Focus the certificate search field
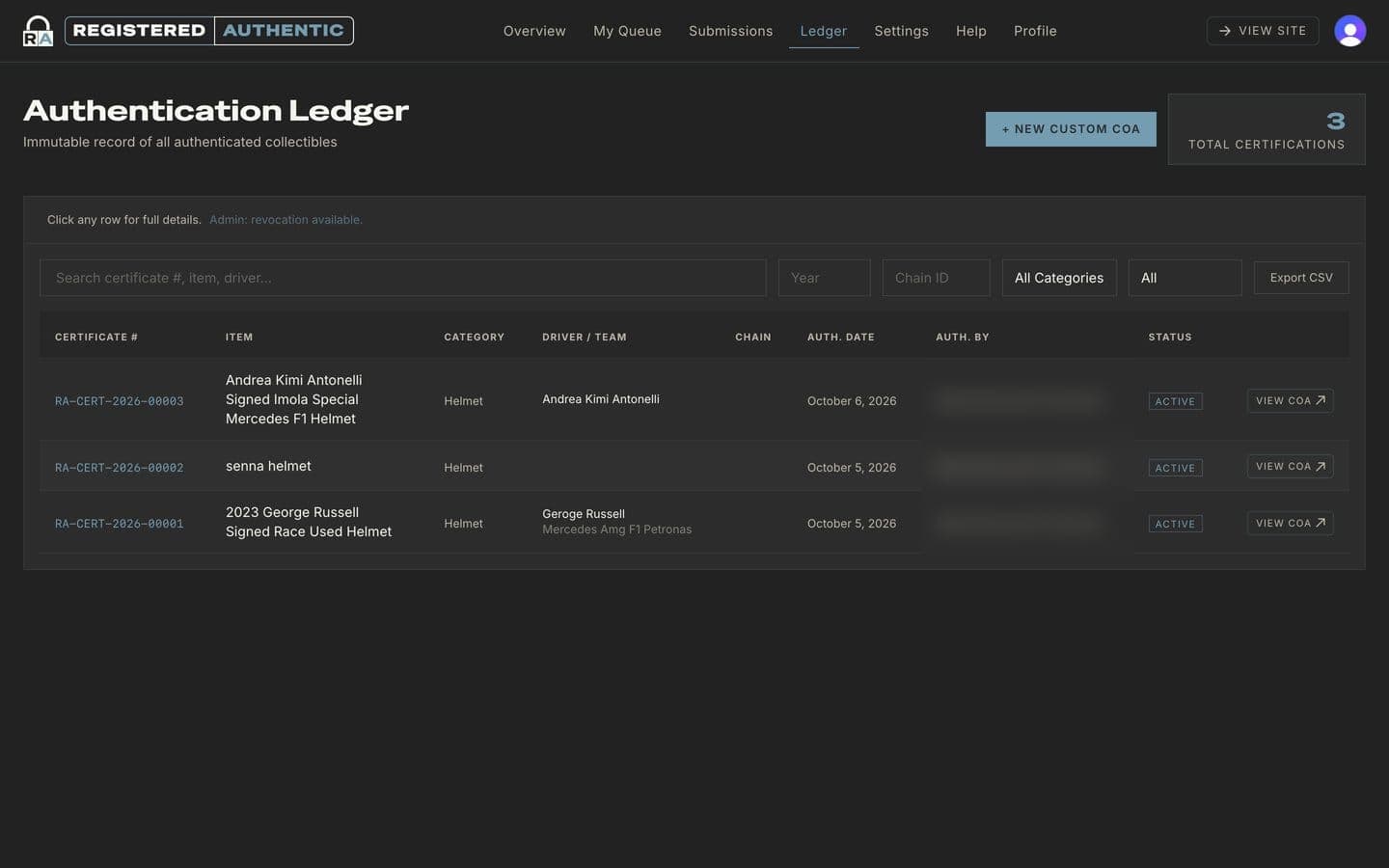The height and width of the screenshot is (868, 1389). [403, 278]
